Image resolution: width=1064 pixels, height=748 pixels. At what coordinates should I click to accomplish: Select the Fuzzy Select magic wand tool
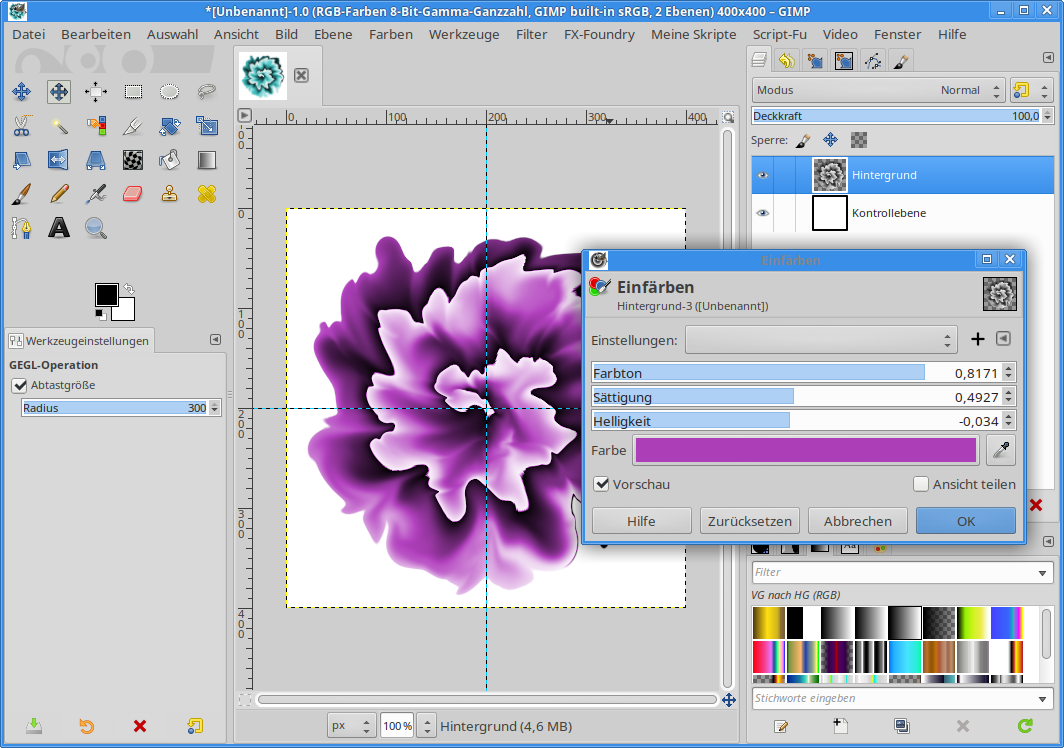pos(59,126)
